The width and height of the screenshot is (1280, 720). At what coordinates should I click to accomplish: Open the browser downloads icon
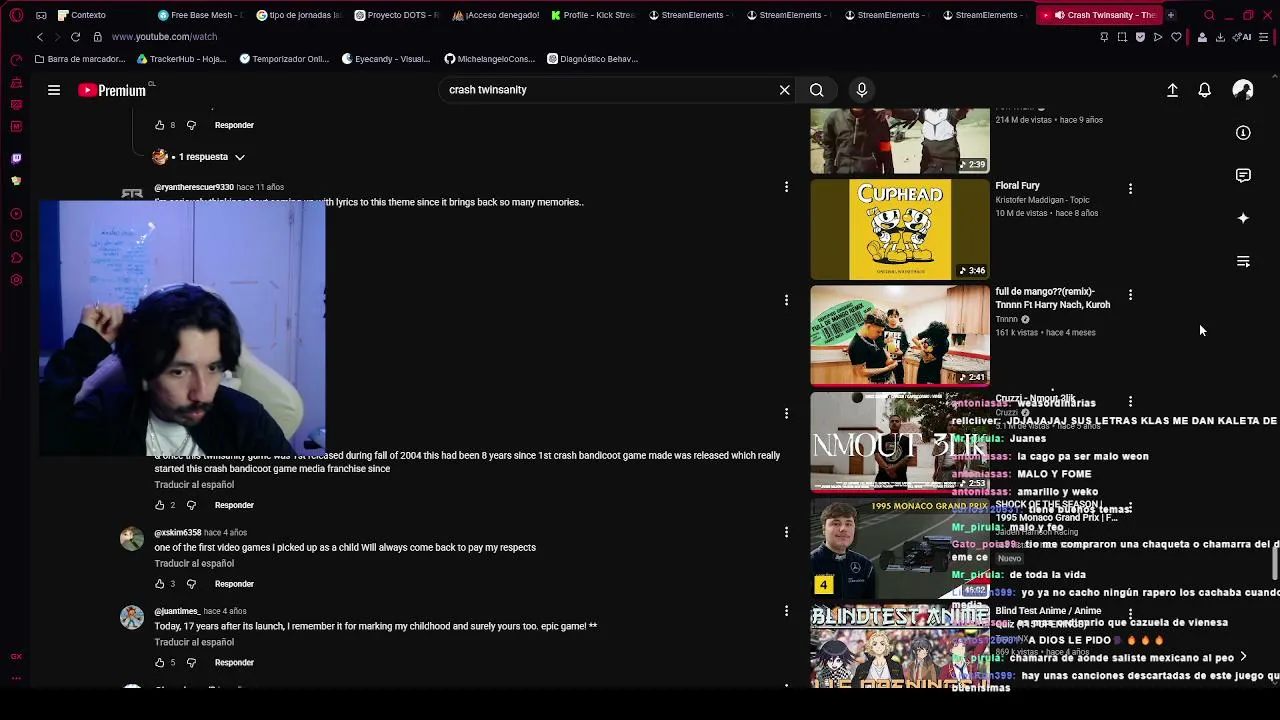click(x=1220, y=37)
